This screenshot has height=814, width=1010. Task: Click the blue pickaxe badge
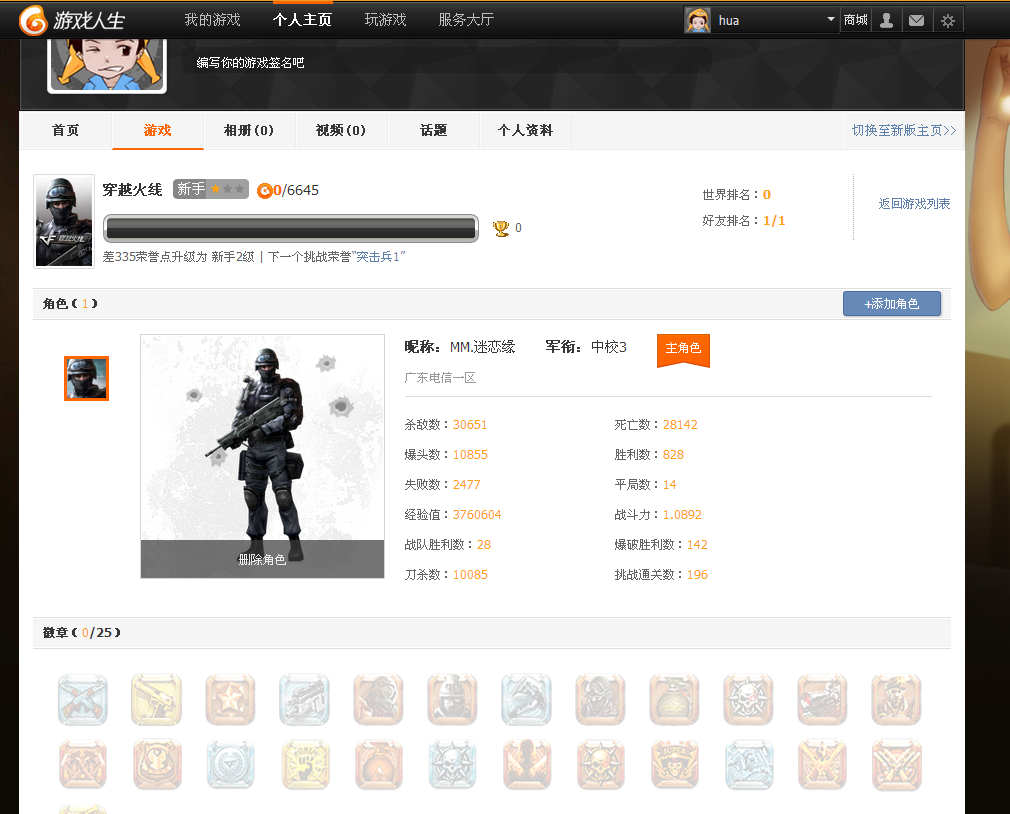pos(526,699)
